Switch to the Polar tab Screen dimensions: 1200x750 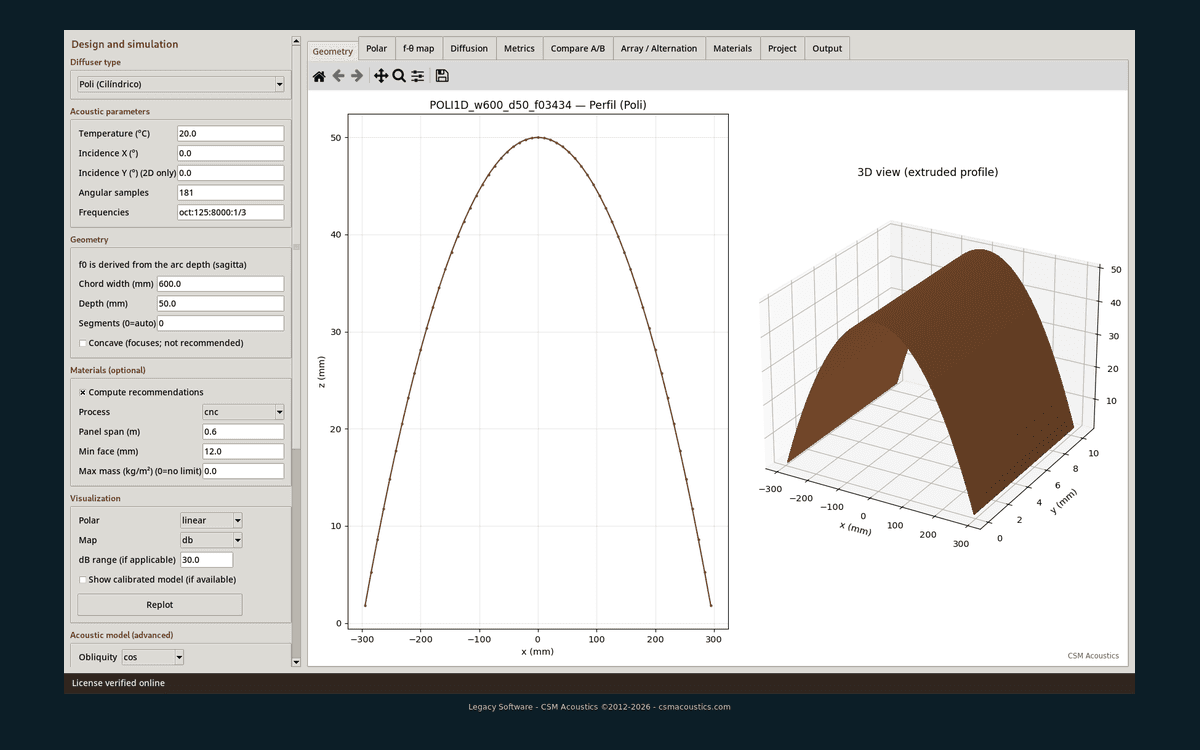376,48
